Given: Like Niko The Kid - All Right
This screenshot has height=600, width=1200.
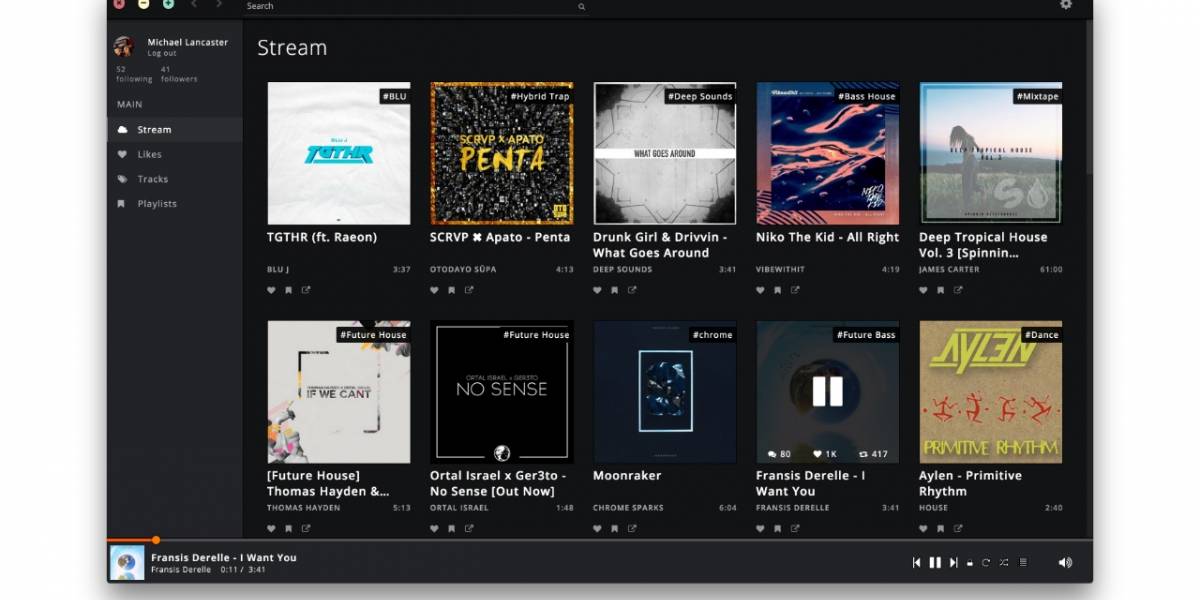Looking at the screenshot, I should [760, 290].
